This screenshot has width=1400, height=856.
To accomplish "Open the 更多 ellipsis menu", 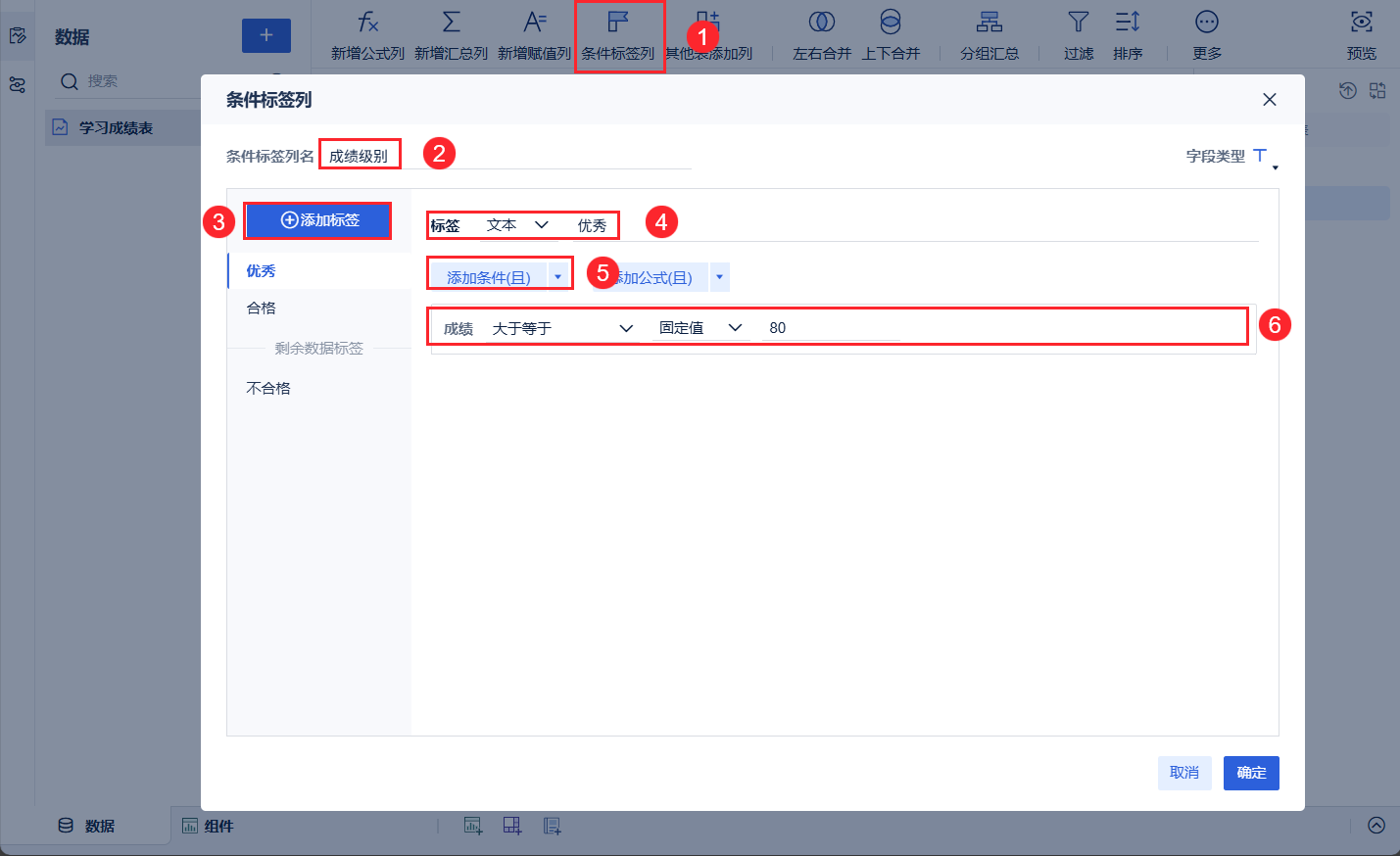I will [1207, 22].
